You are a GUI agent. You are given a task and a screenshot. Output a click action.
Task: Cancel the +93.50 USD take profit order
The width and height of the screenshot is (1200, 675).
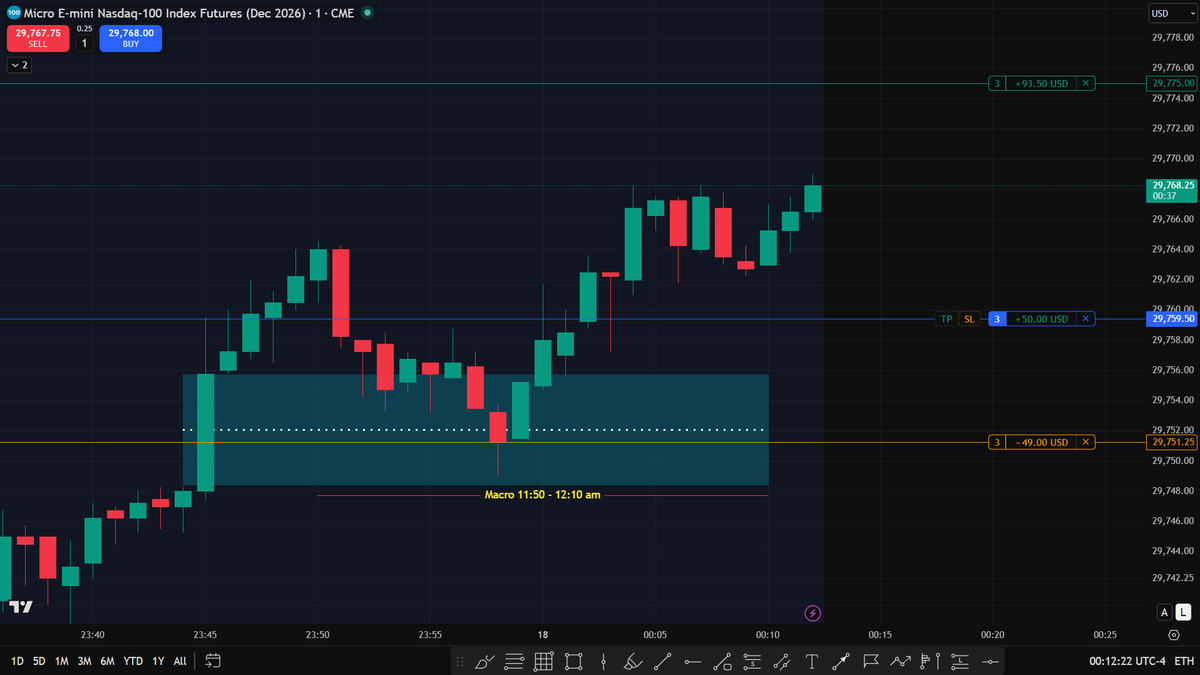[1087, 84]
